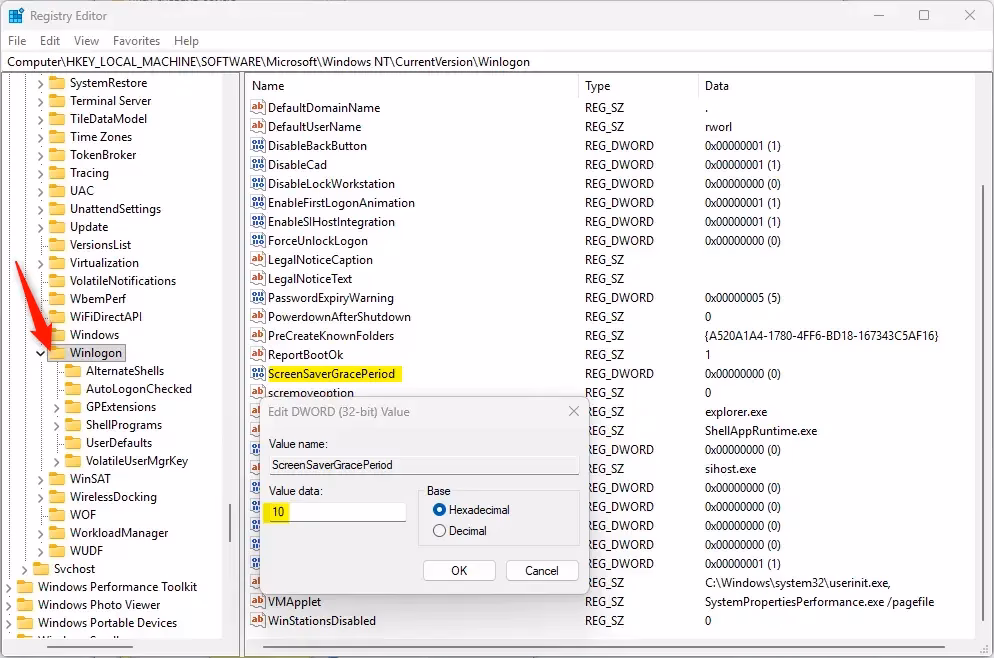Click the Registry Editor app icon in title bar
The image size is (994, 658).
point(16,15)
